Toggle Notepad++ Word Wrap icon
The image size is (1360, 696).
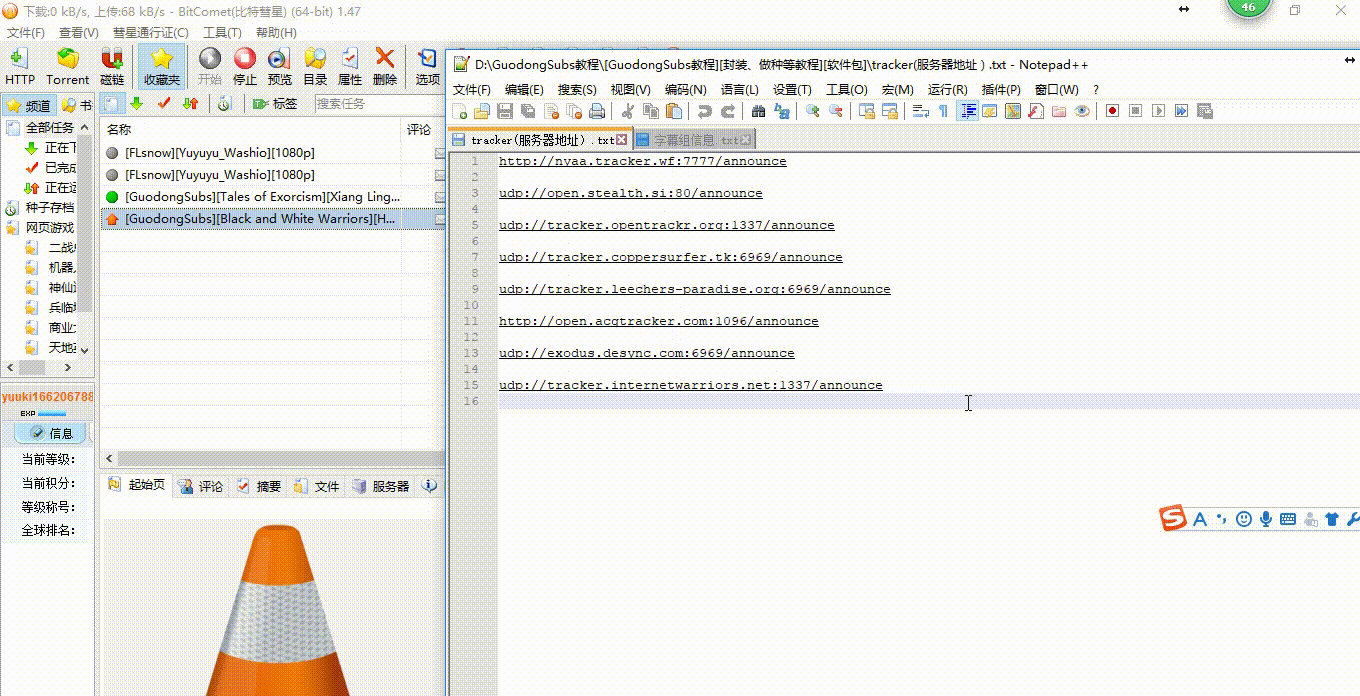coord(920,111)
